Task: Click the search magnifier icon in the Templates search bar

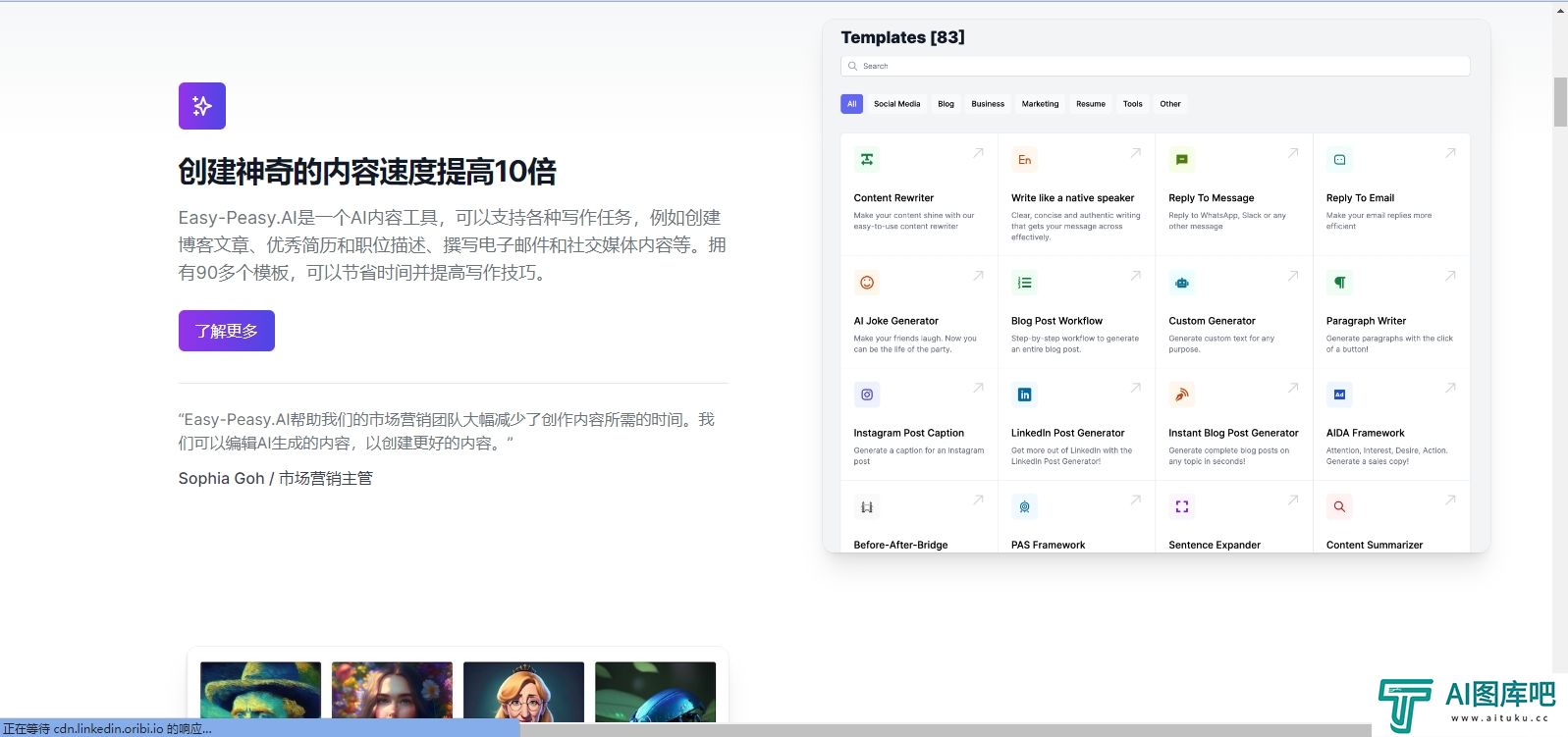Action: [852, 66]
